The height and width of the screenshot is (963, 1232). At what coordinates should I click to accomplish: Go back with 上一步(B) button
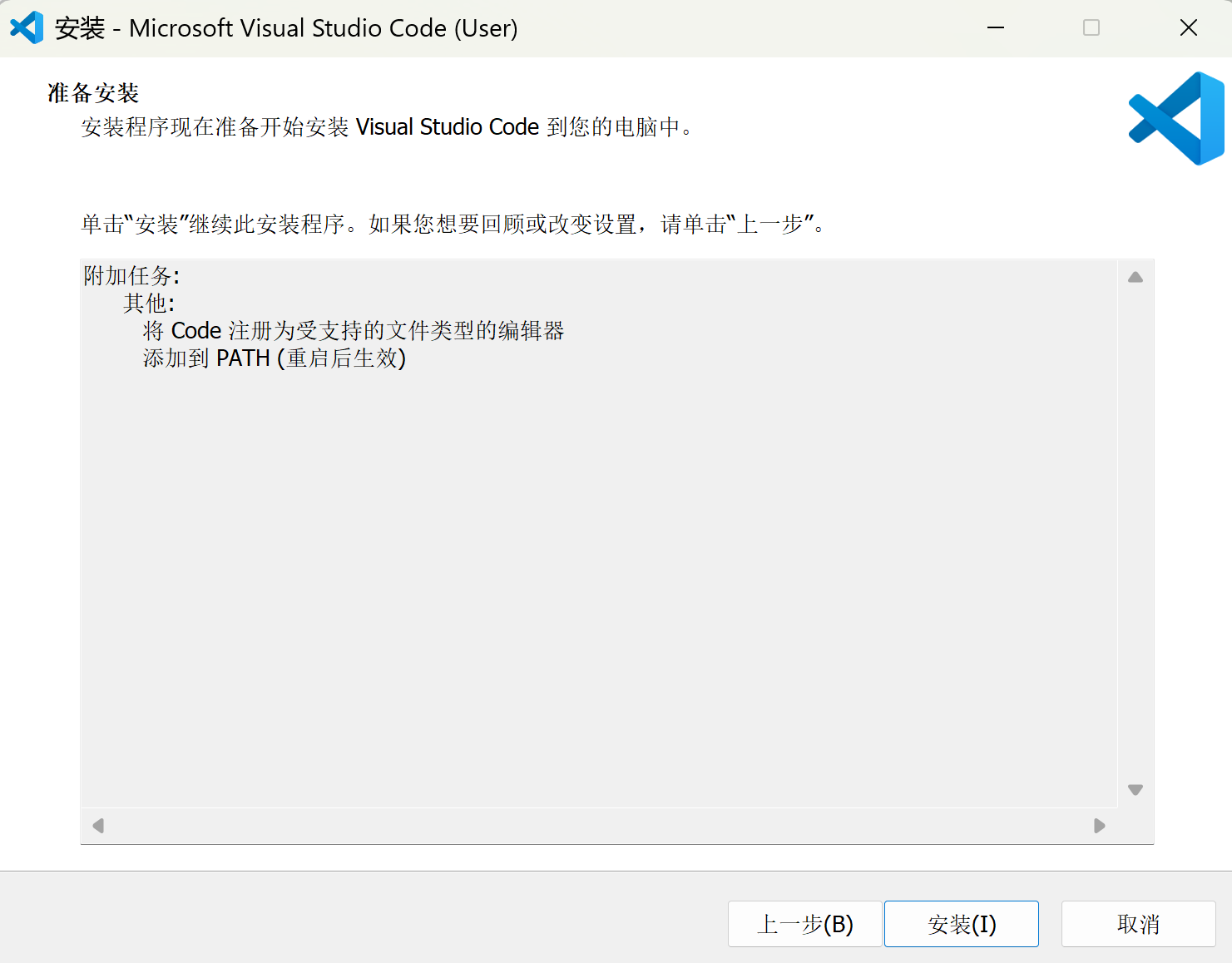click(804, 924)
